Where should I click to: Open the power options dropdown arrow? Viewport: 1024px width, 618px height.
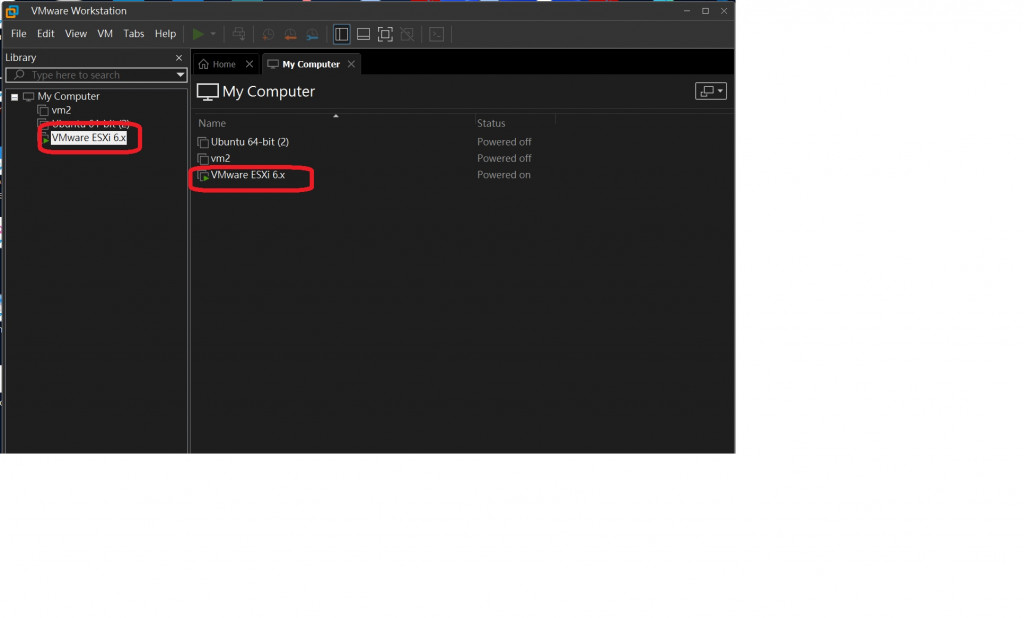pos(213,34)
